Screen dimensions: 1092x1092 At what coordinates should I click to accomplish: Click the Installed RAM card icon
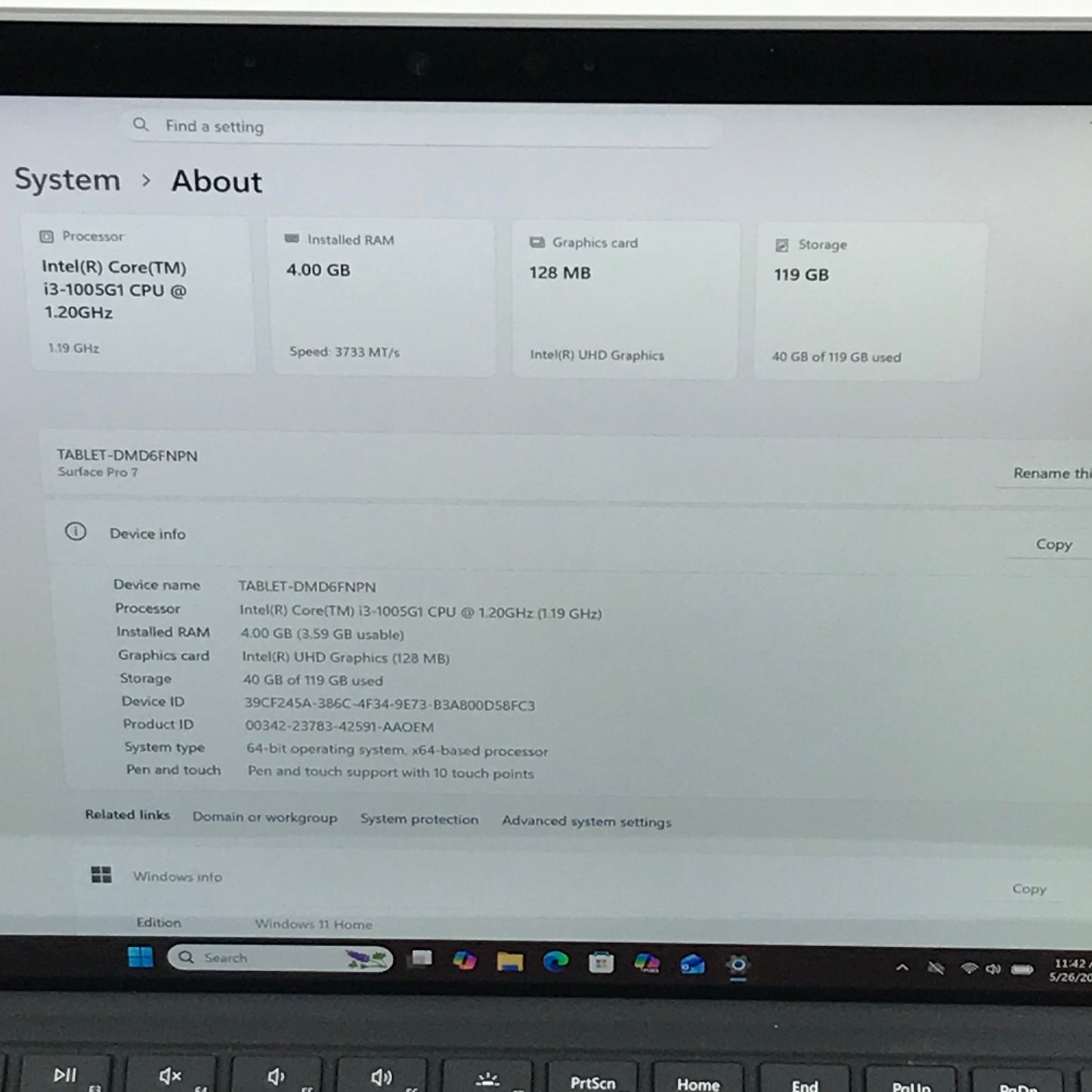tap(292, 239)
